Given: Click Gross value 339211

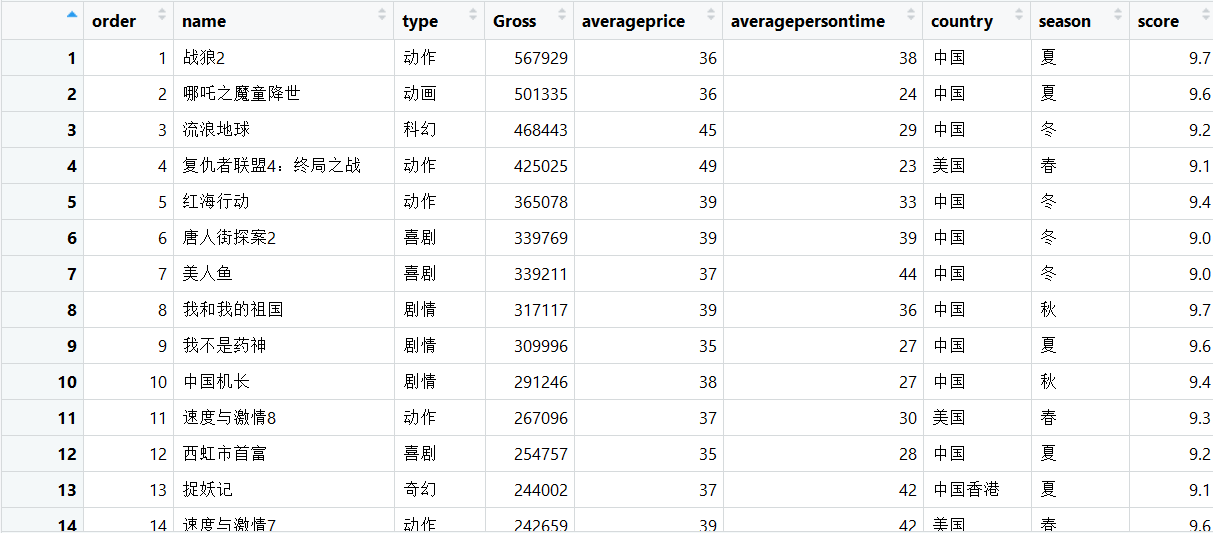Looking at the screenshot, I should click(x=541, y=274).
